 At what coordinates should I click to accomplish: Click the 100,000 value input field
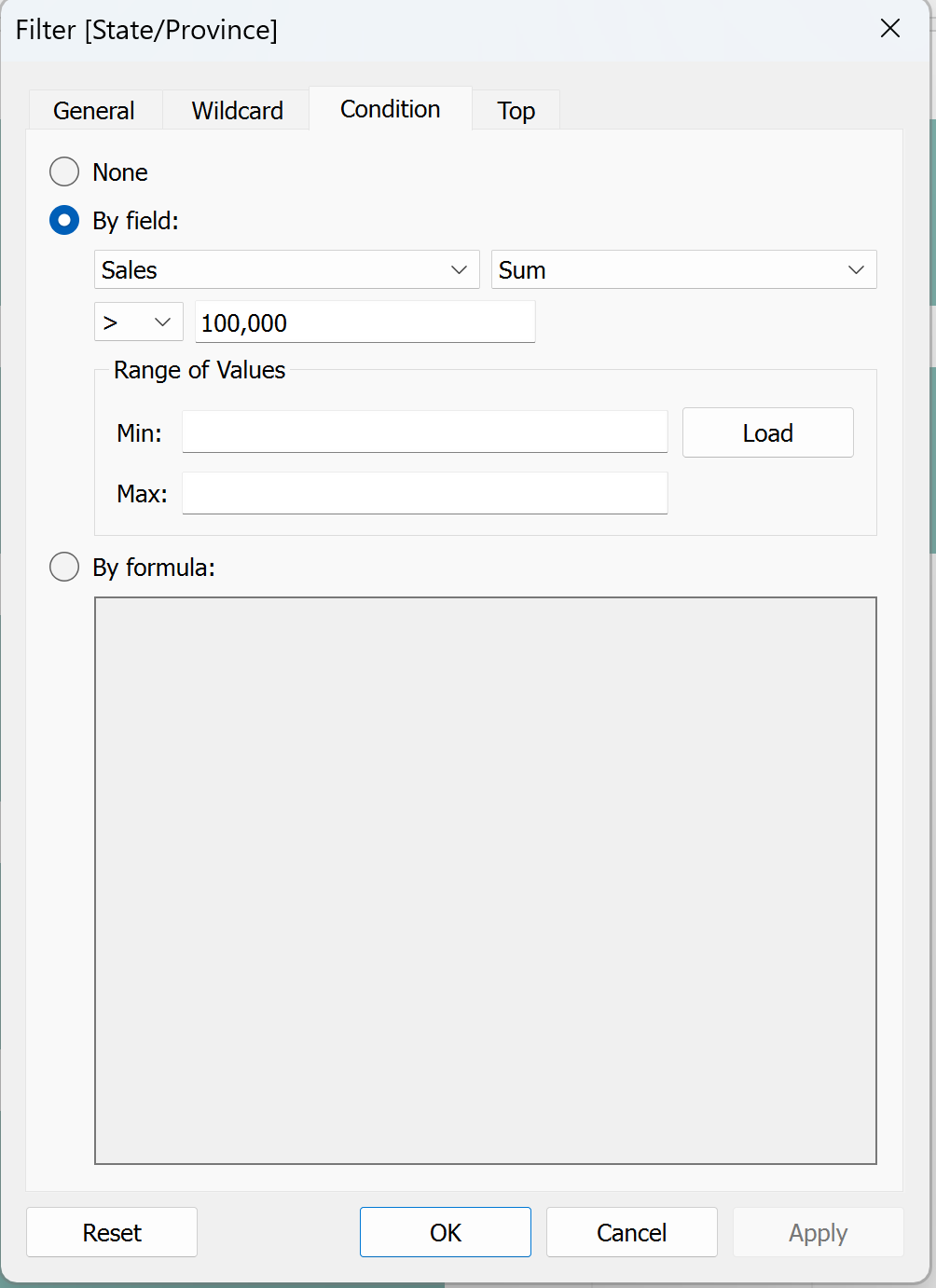tap(365, 322)
